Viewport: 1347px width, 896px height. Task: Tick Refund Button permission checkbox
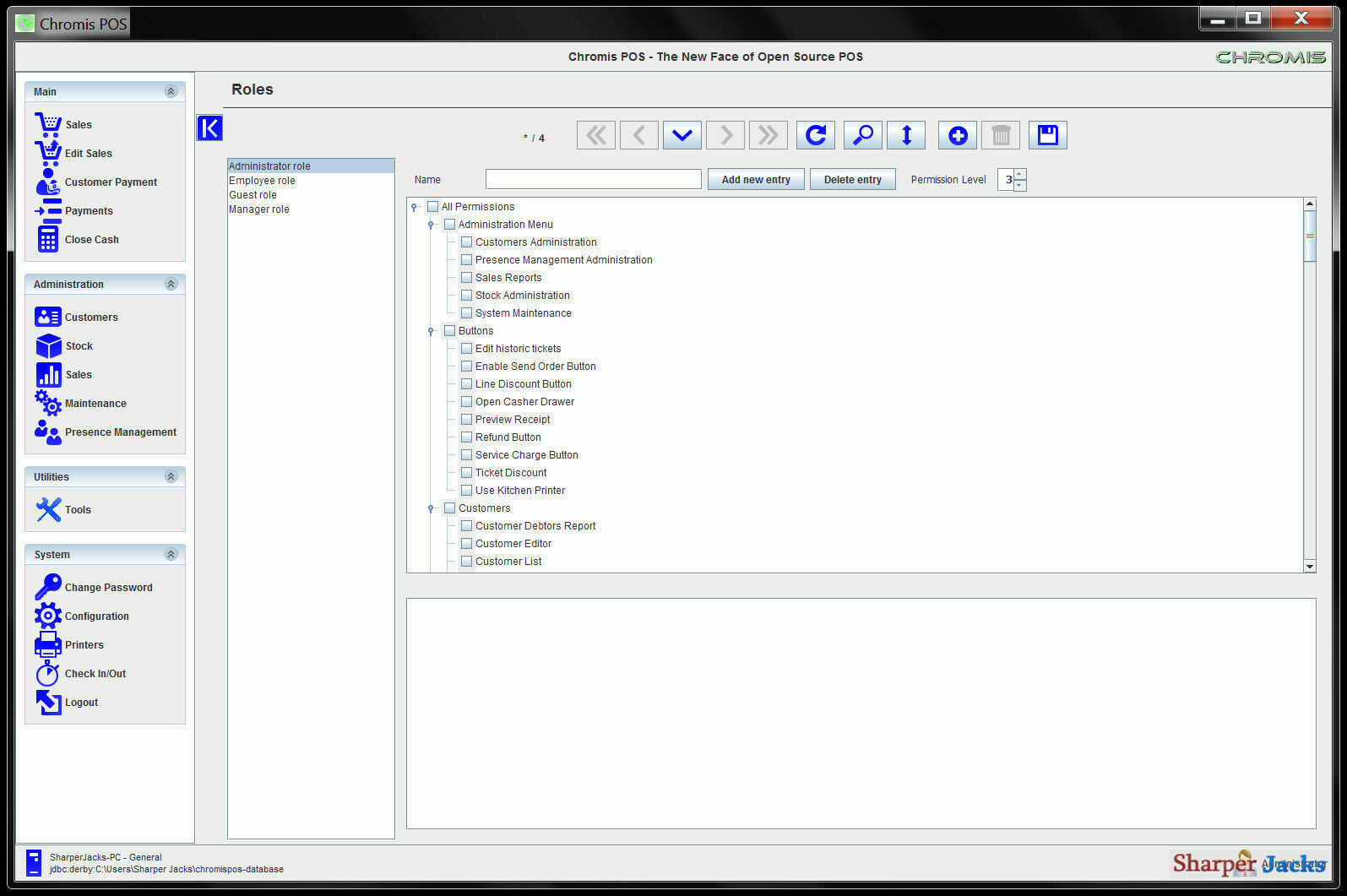(x=467, y=437)
